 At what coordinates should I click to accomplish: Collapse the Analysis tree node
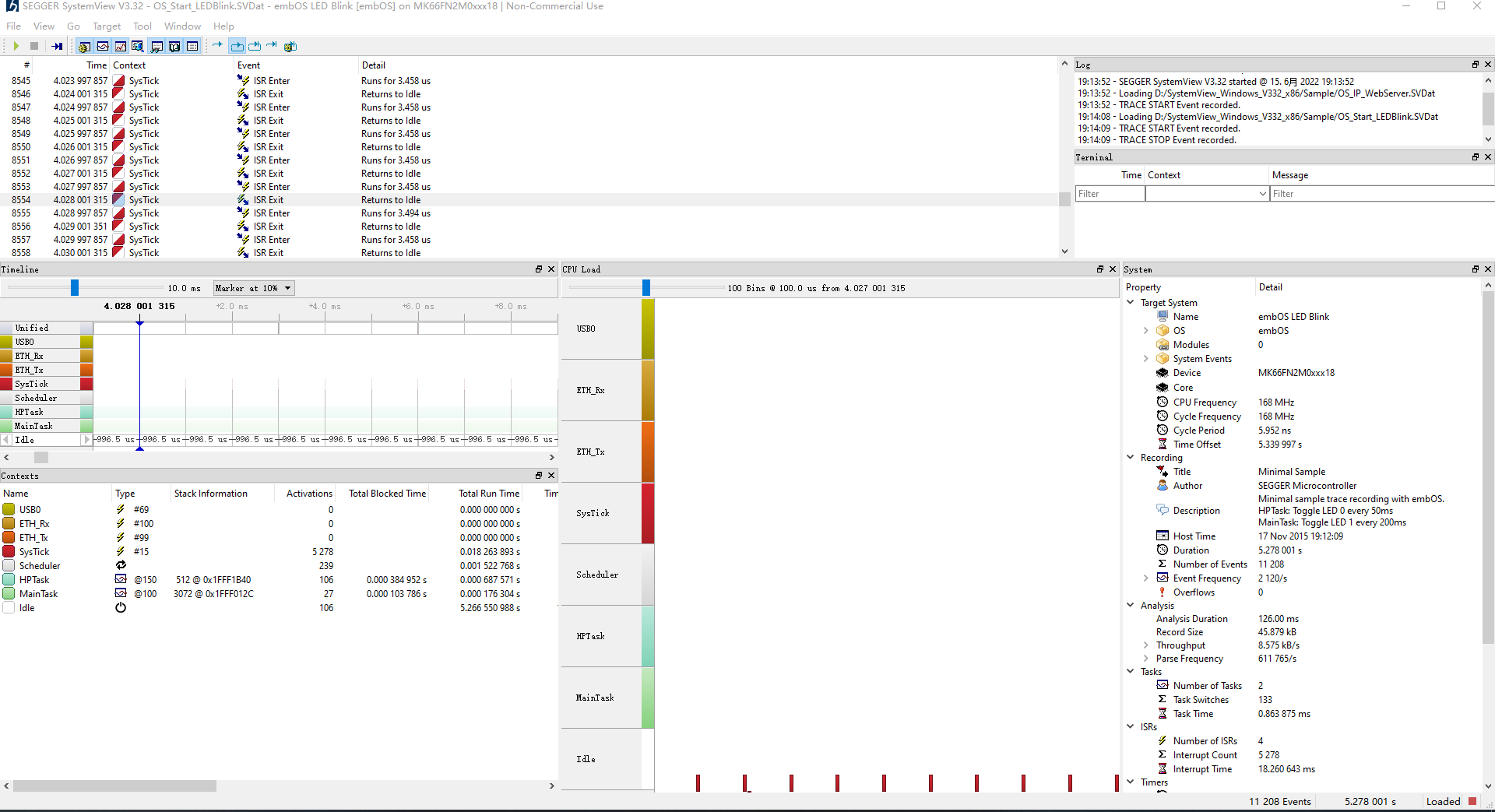[x=1131, y=605]
